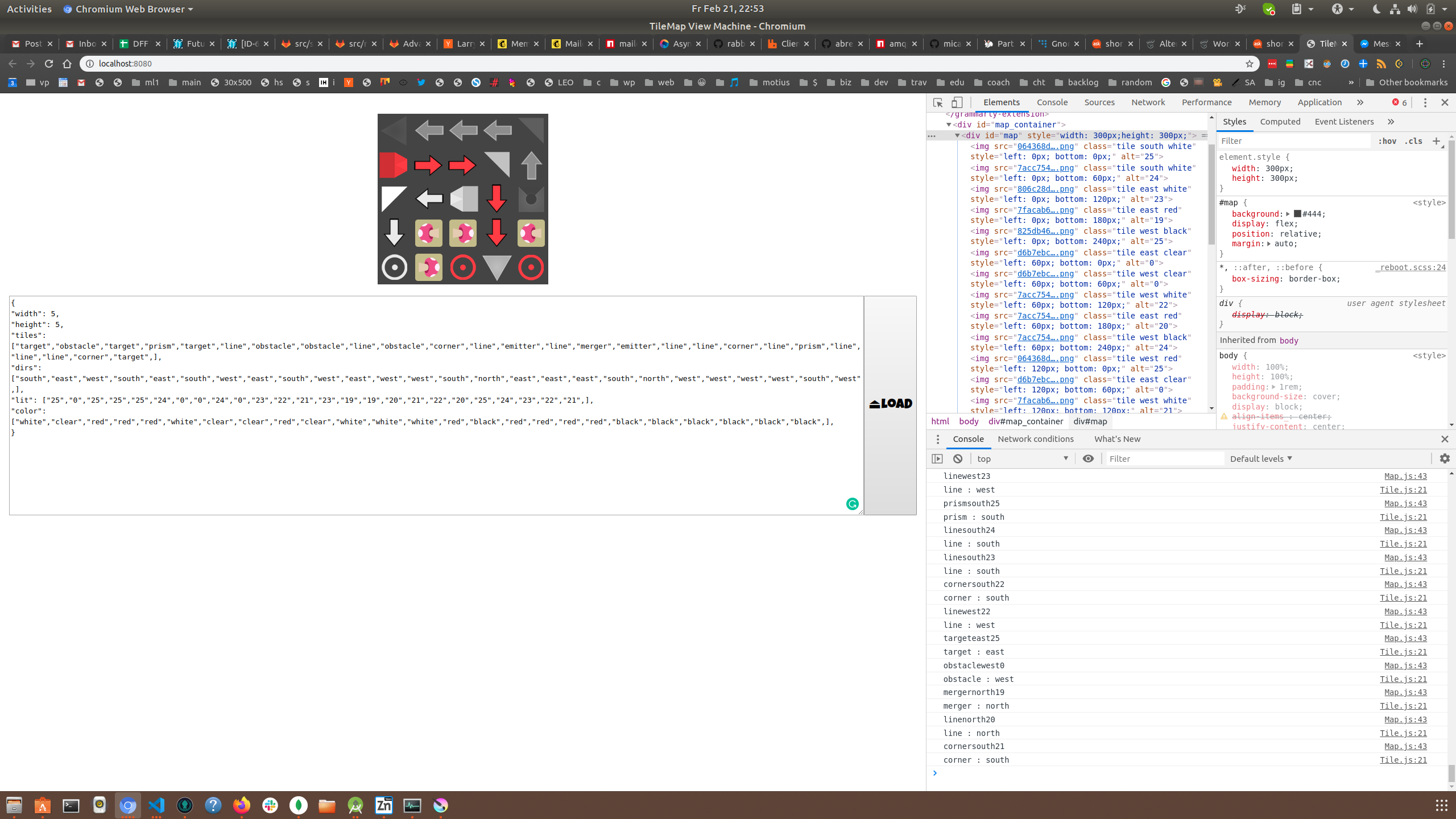The height and width of the screenshot is (819, 1456).
Task: Launch Firefox from the dock
Action: (x=242, y=805)
